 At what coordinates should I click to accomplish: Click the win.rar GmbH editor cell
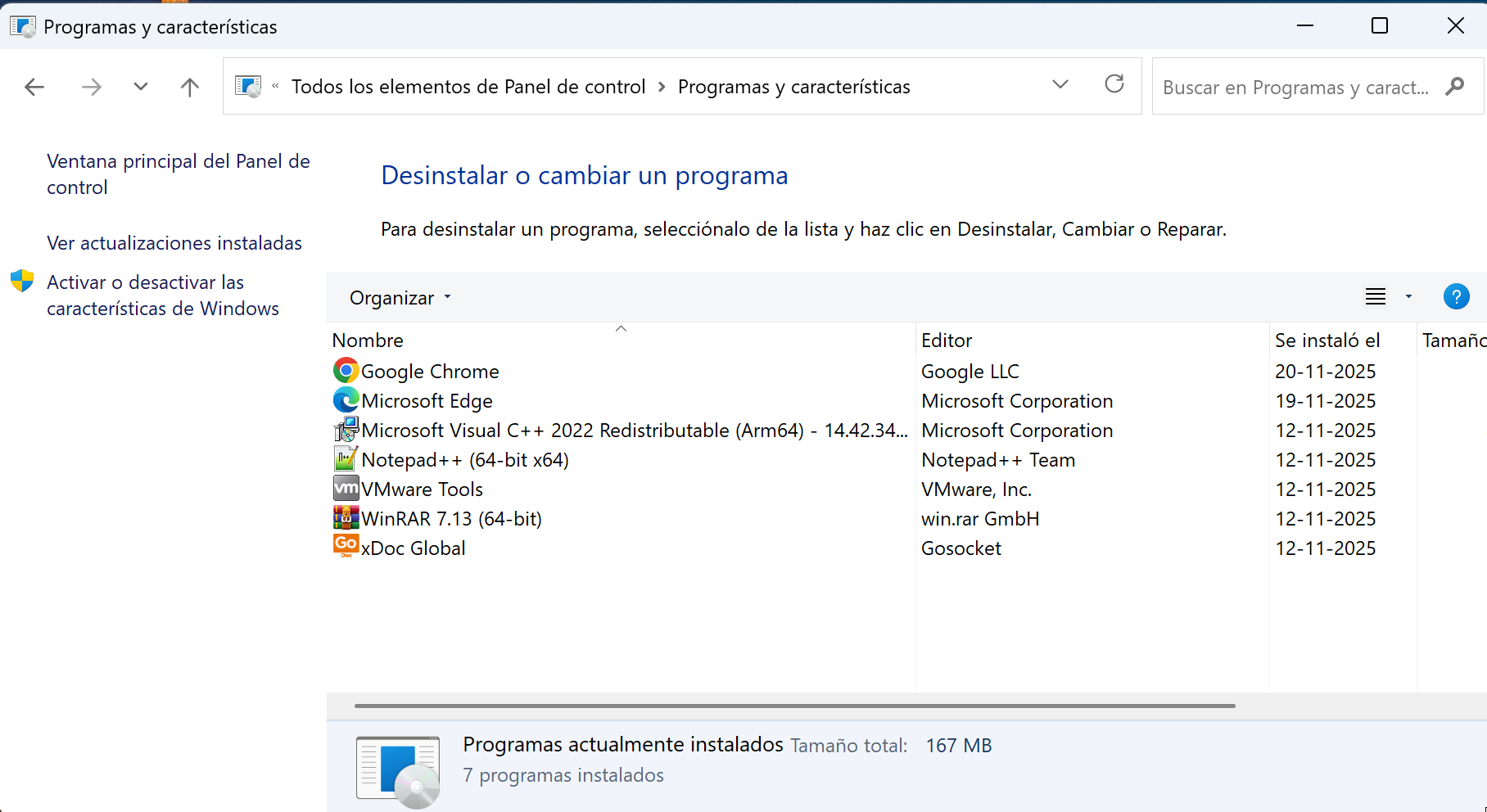[980, 519]
